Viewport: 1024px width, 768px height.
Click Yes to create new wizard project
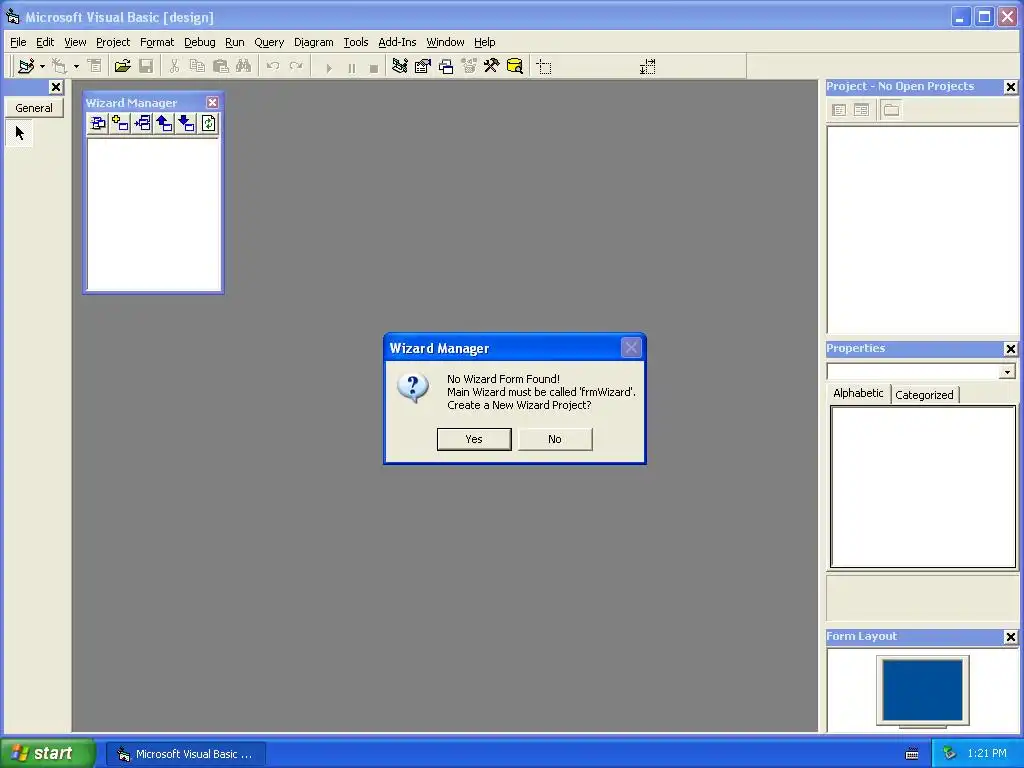[474, 440]
